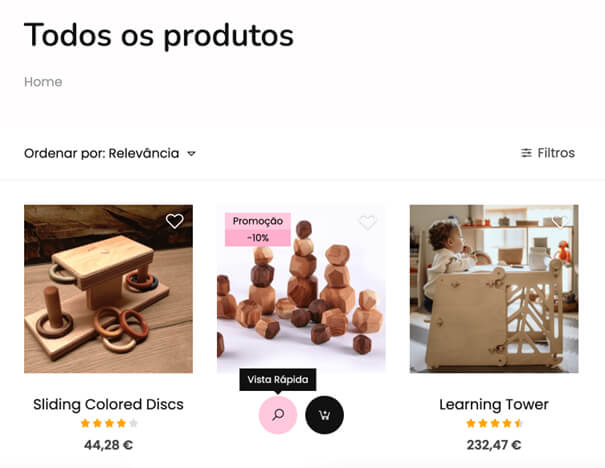Go to Home breadcrumb link

click(43, 82)
